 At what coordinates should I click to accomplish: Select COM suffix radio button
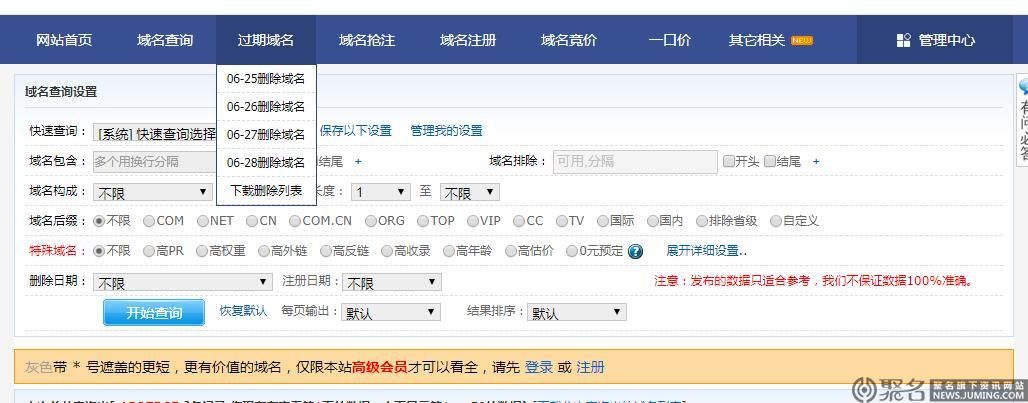tap(149, 221)
